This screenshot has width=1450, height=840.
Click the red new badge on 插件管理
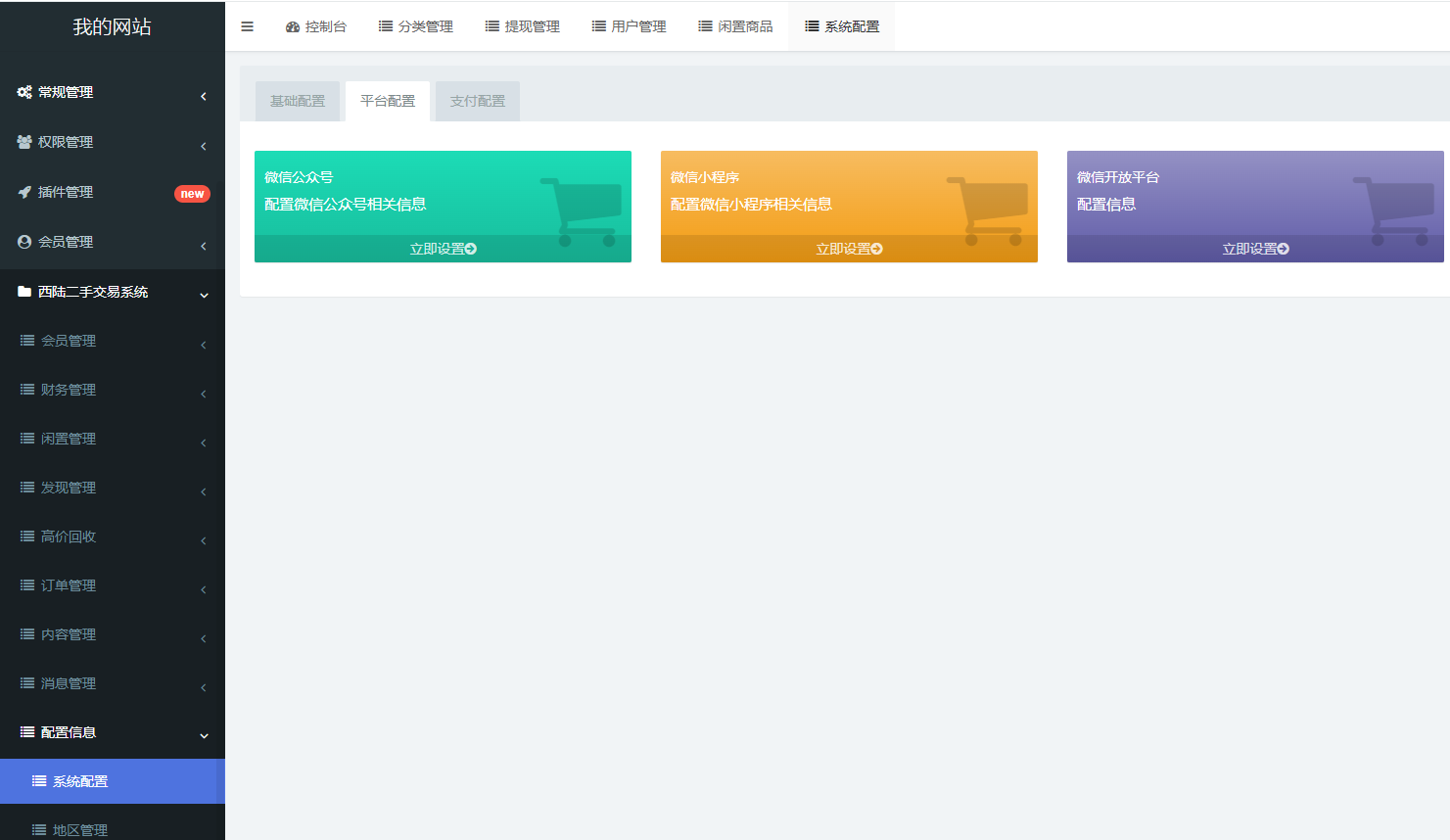pos(192,194)
